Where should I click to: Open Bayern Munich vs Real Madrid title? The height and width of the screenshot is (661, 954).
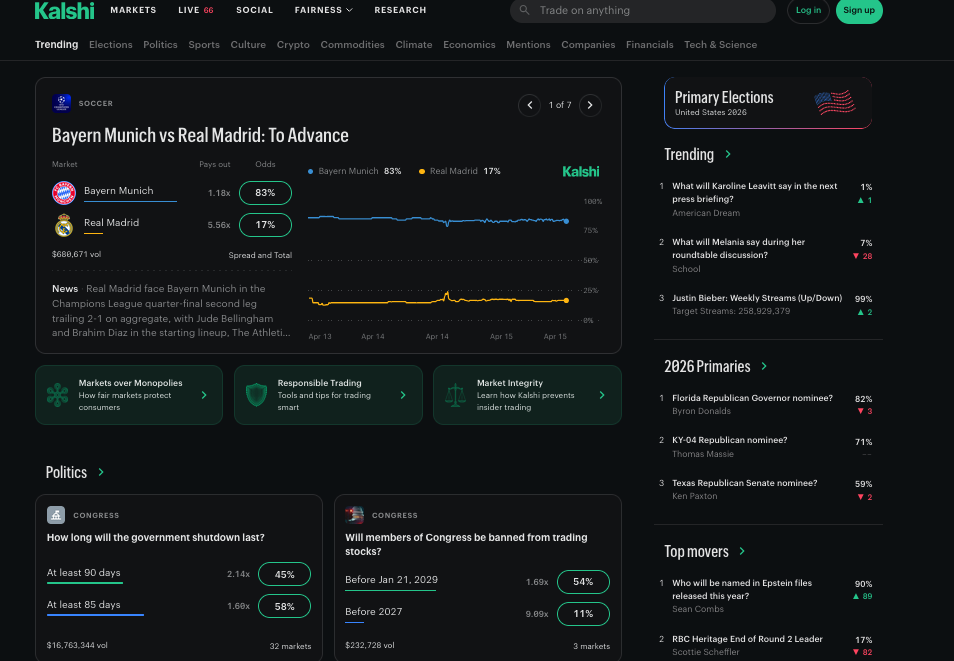tap(200, 135)
